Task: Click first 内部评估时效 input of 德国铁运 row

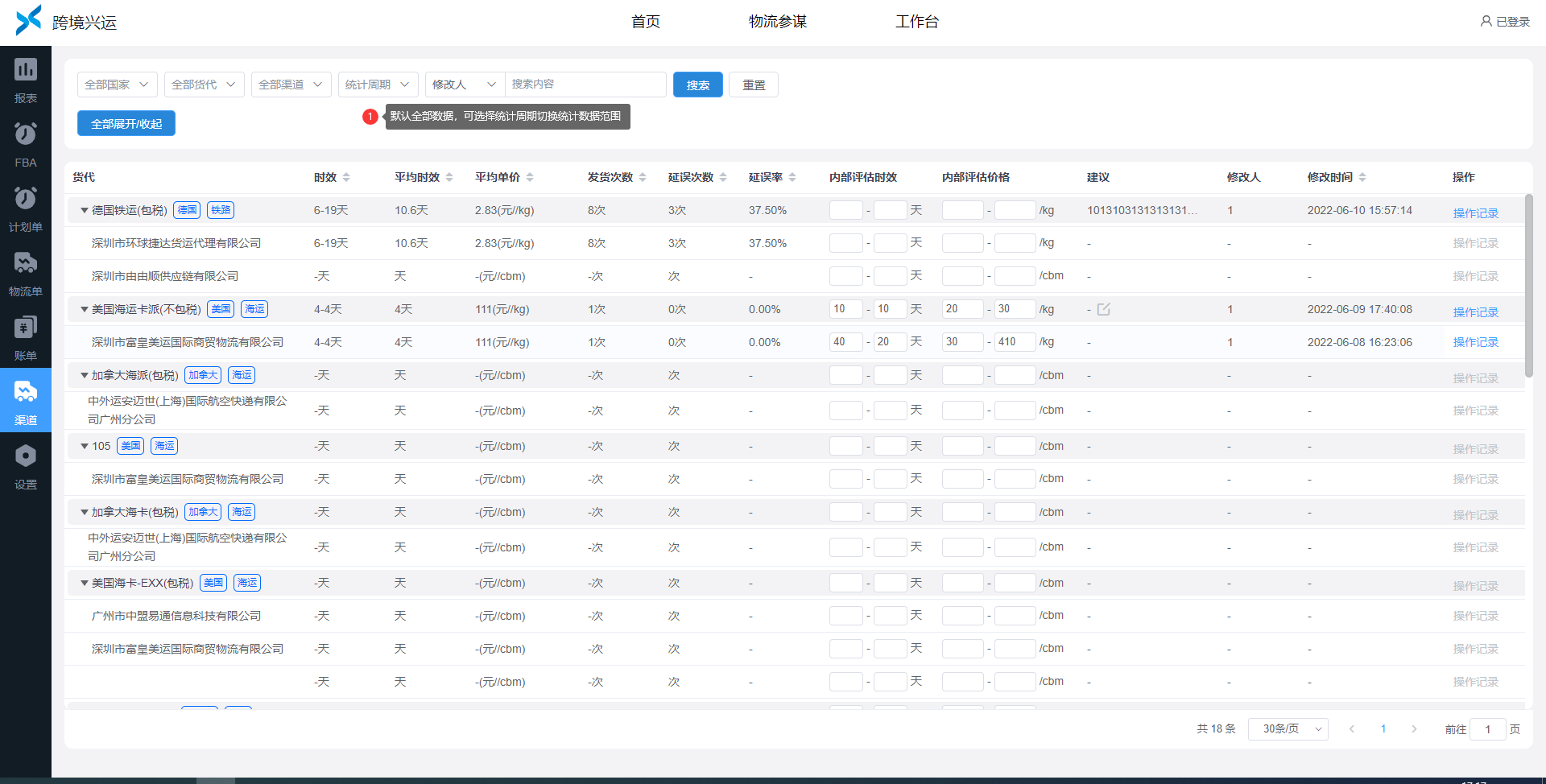Action: pos(845,210)
